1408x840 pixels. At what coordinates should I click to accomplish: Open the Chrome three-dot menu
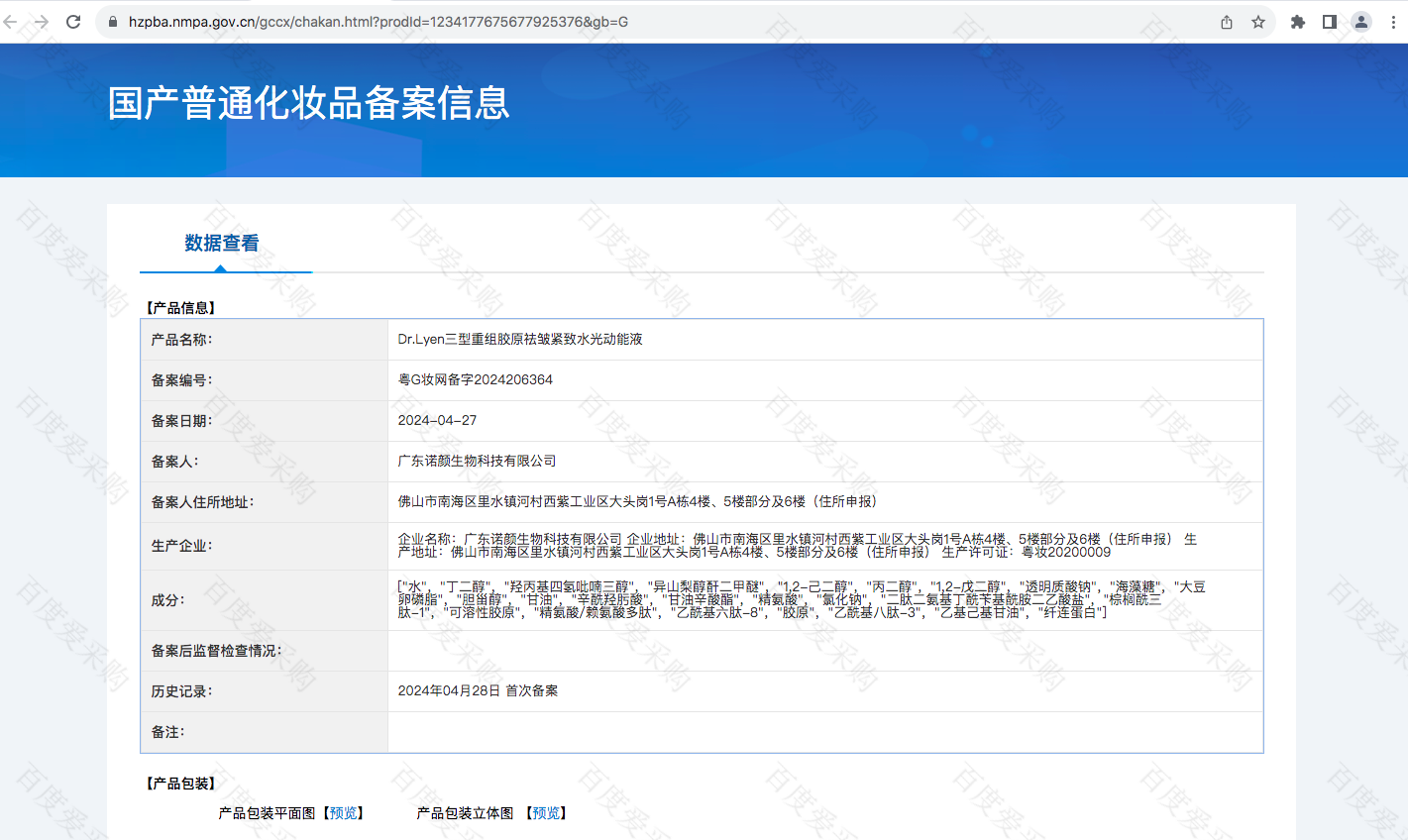(x=1393, y=22)
